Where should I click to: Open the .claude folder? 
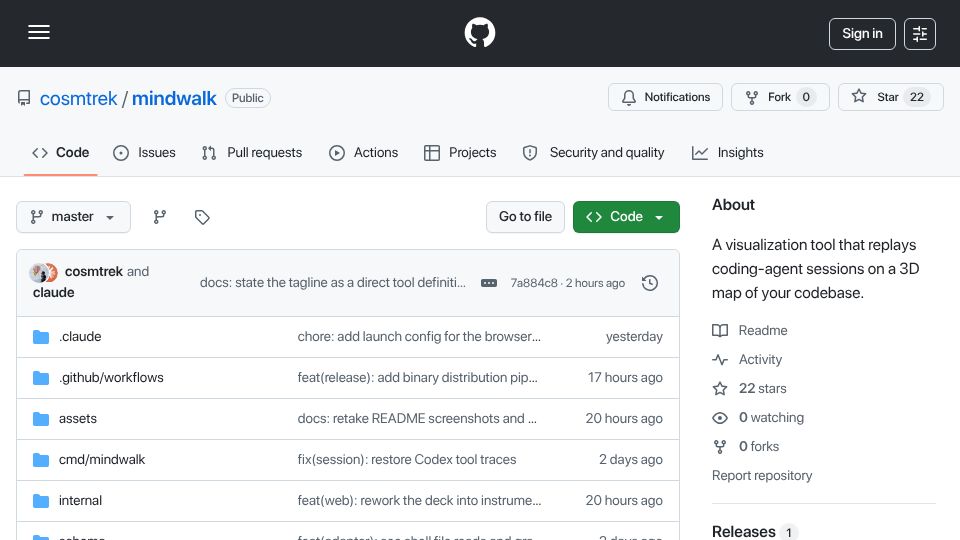click(80, 337)
